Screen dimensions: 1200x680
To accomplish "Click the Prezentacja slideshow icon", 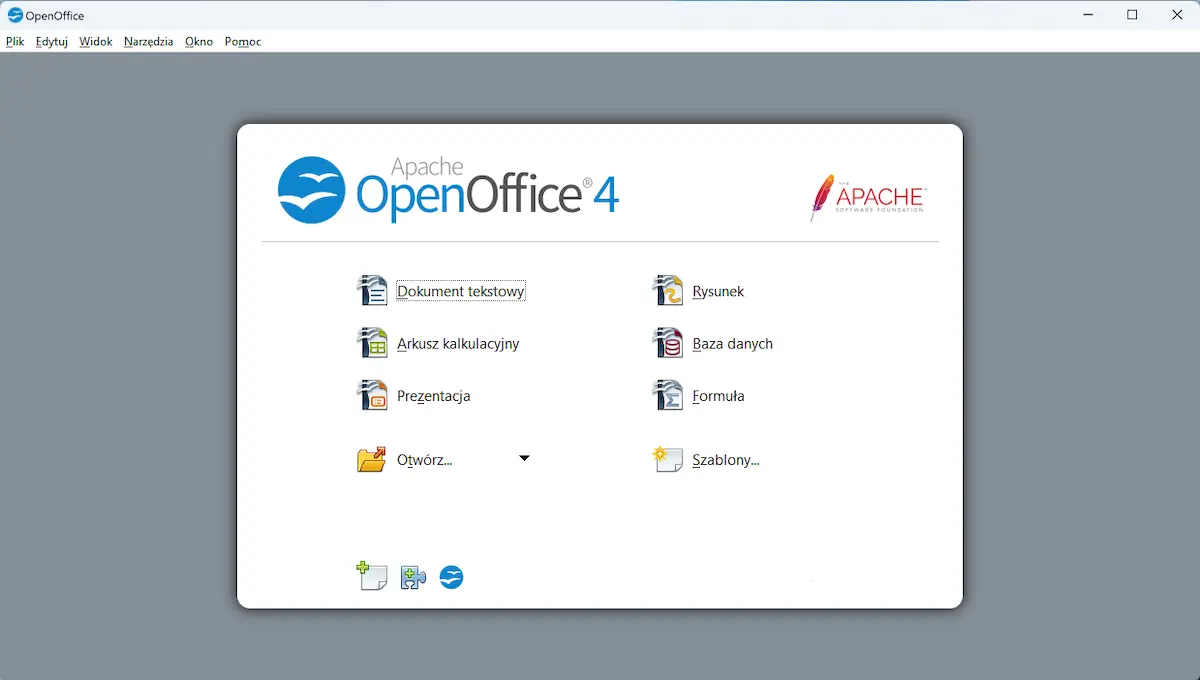I will coord(372,394).
